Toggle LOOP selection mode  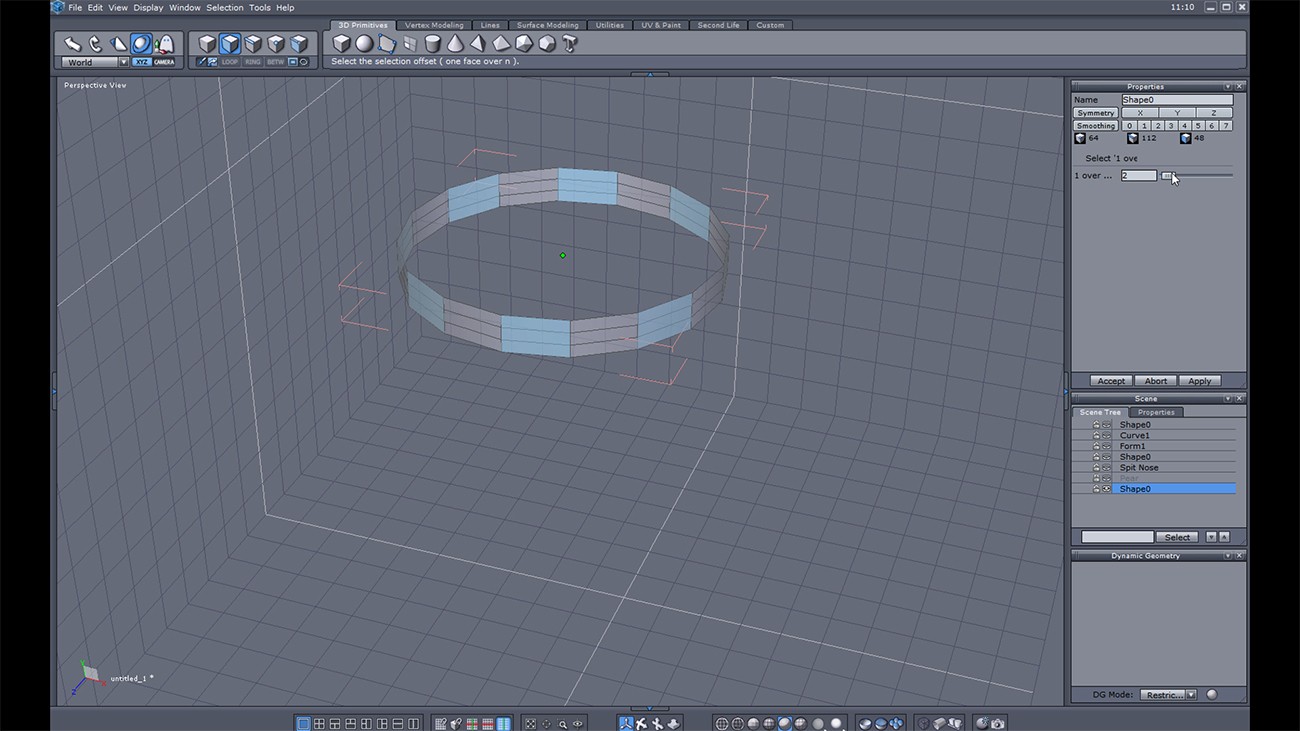230,62
